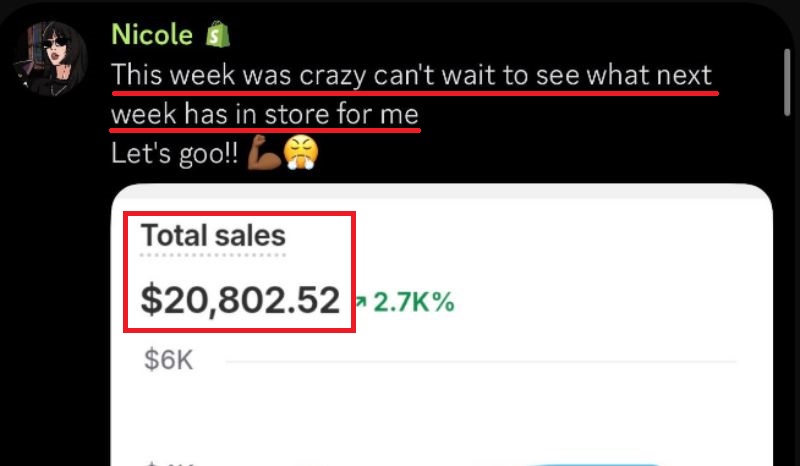Click the huffing face emoji
Image resolution: width=800 pixels, height=466 pixels.
point(299,155)
